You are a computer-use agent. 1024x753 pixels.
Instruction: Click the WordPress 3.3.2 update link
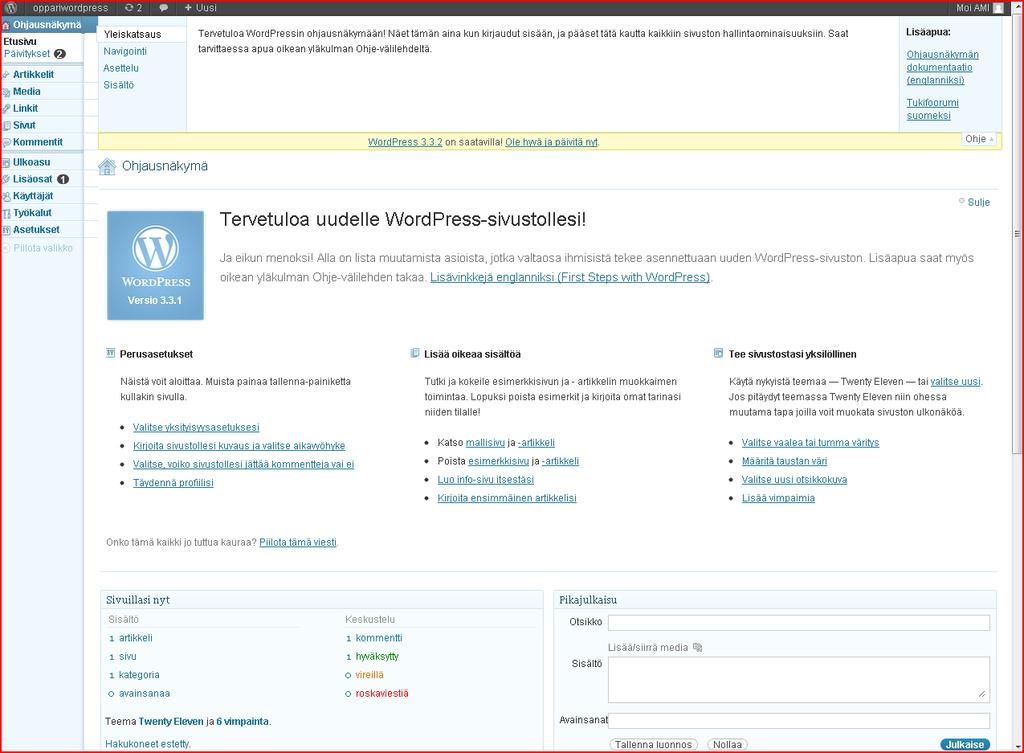pyautogui.click(x=405, y=142)
